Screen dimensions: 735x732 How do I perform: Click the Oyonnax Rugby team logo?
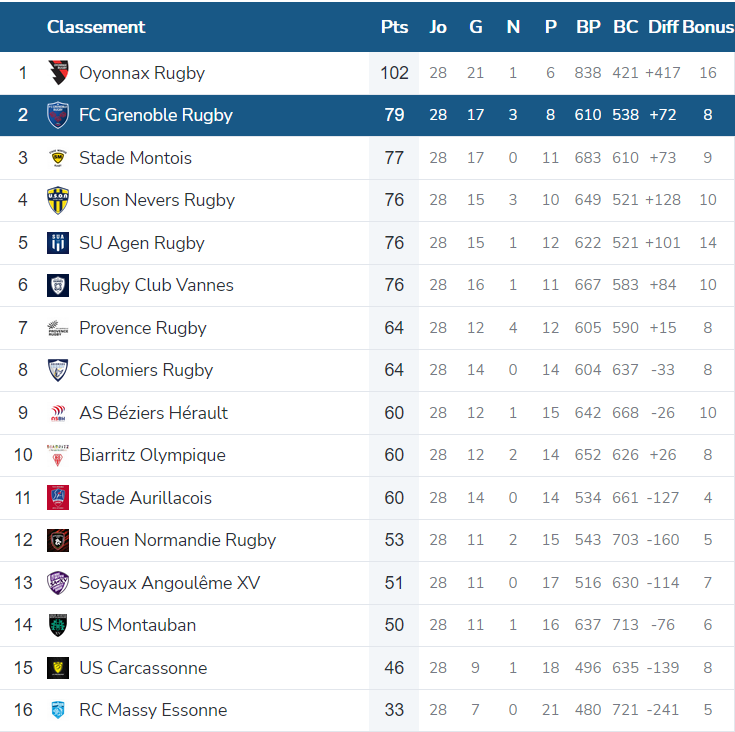pos(58,73)
